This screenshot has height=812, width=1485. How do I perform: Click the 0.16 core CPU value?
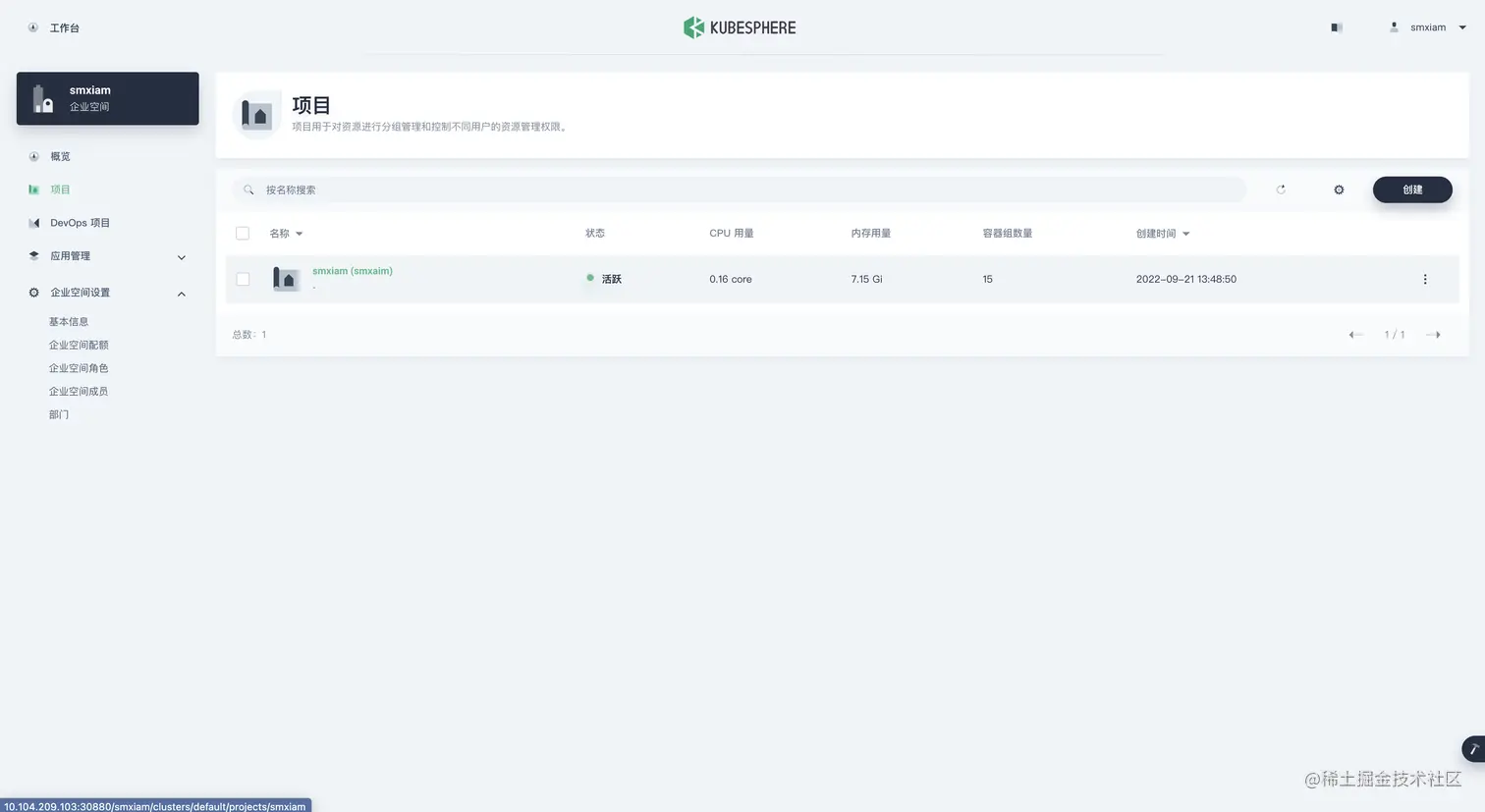(x=731, y=279)
